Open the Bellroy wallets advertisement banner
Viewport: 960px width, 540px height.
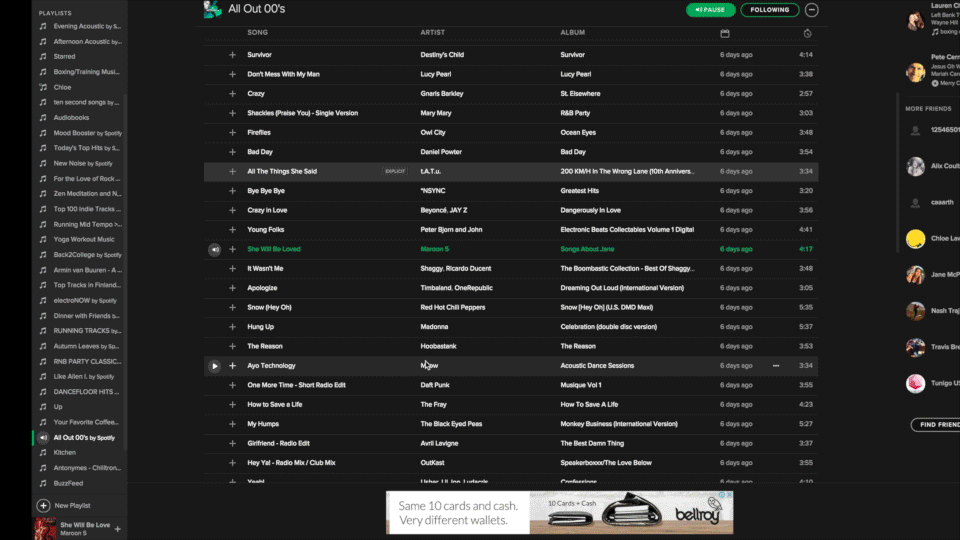coord(560,512)
